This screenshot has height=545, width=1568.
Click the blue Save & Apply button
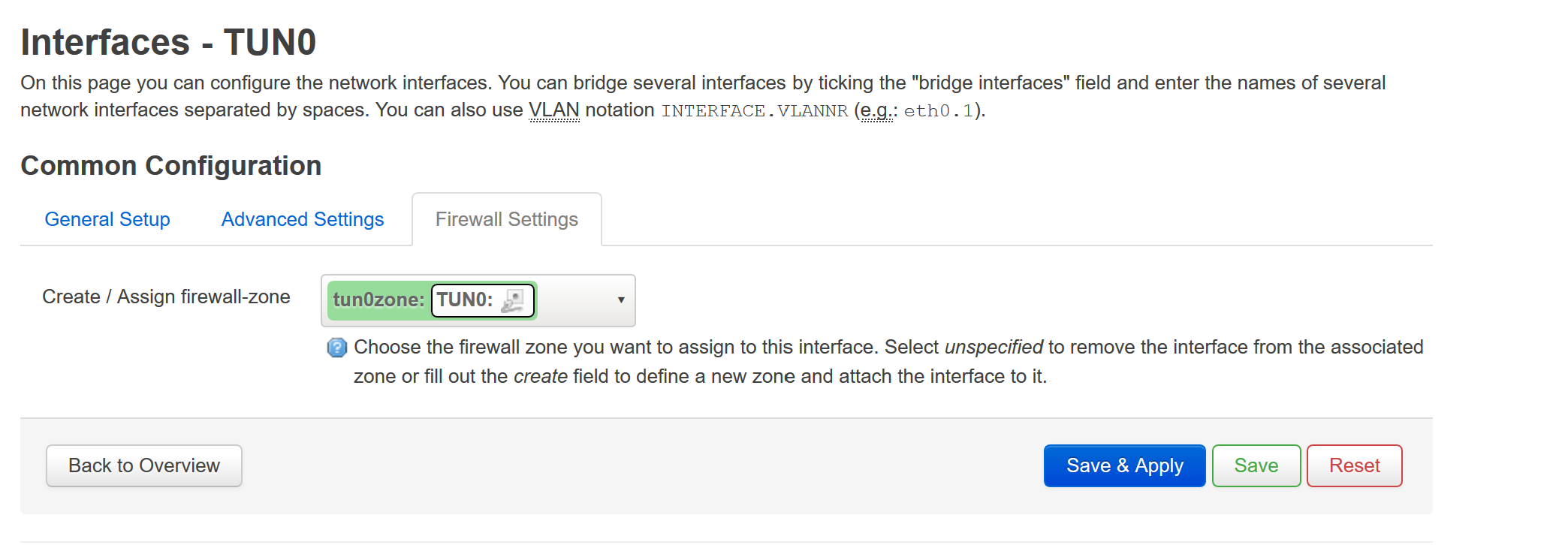[x=1124, y=465]
